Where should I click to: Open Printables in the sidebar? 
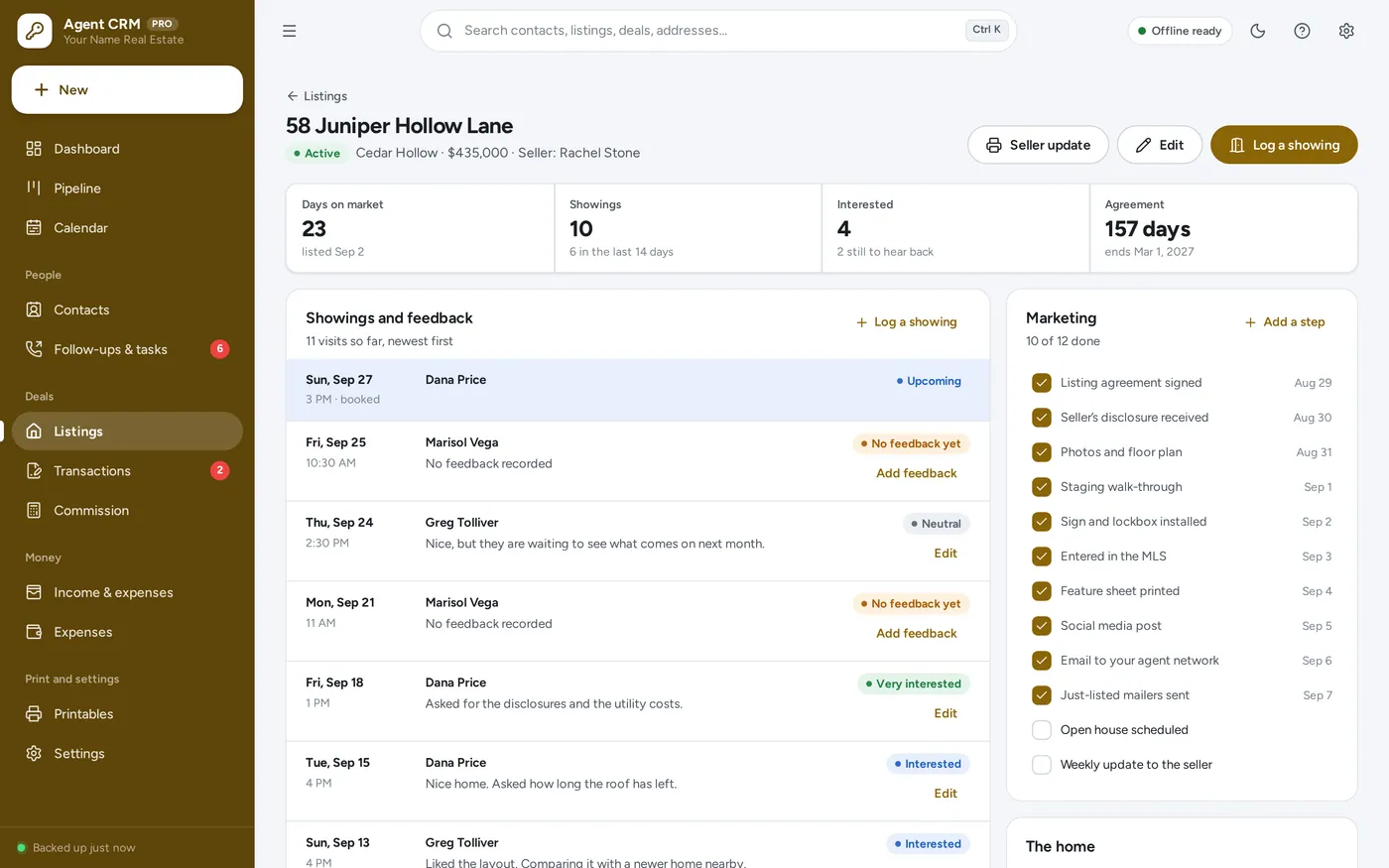click(x=127, y=714)
